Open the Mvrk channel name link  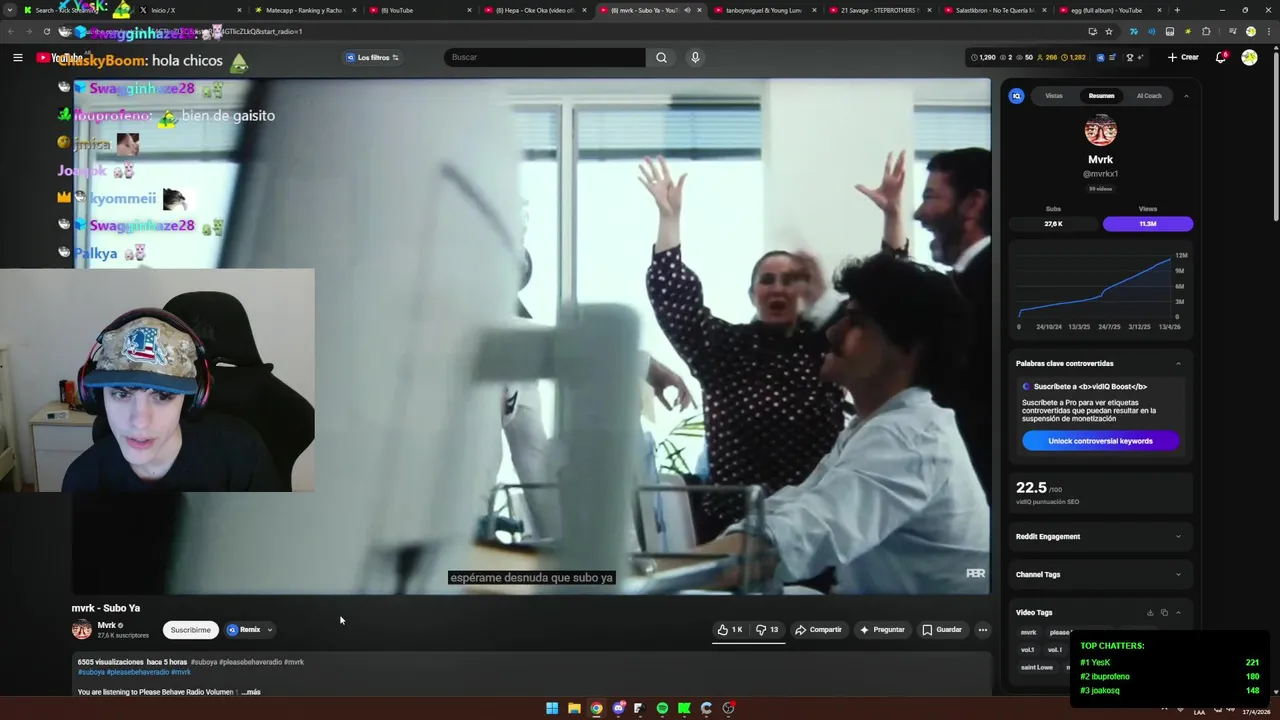(106, 625)
